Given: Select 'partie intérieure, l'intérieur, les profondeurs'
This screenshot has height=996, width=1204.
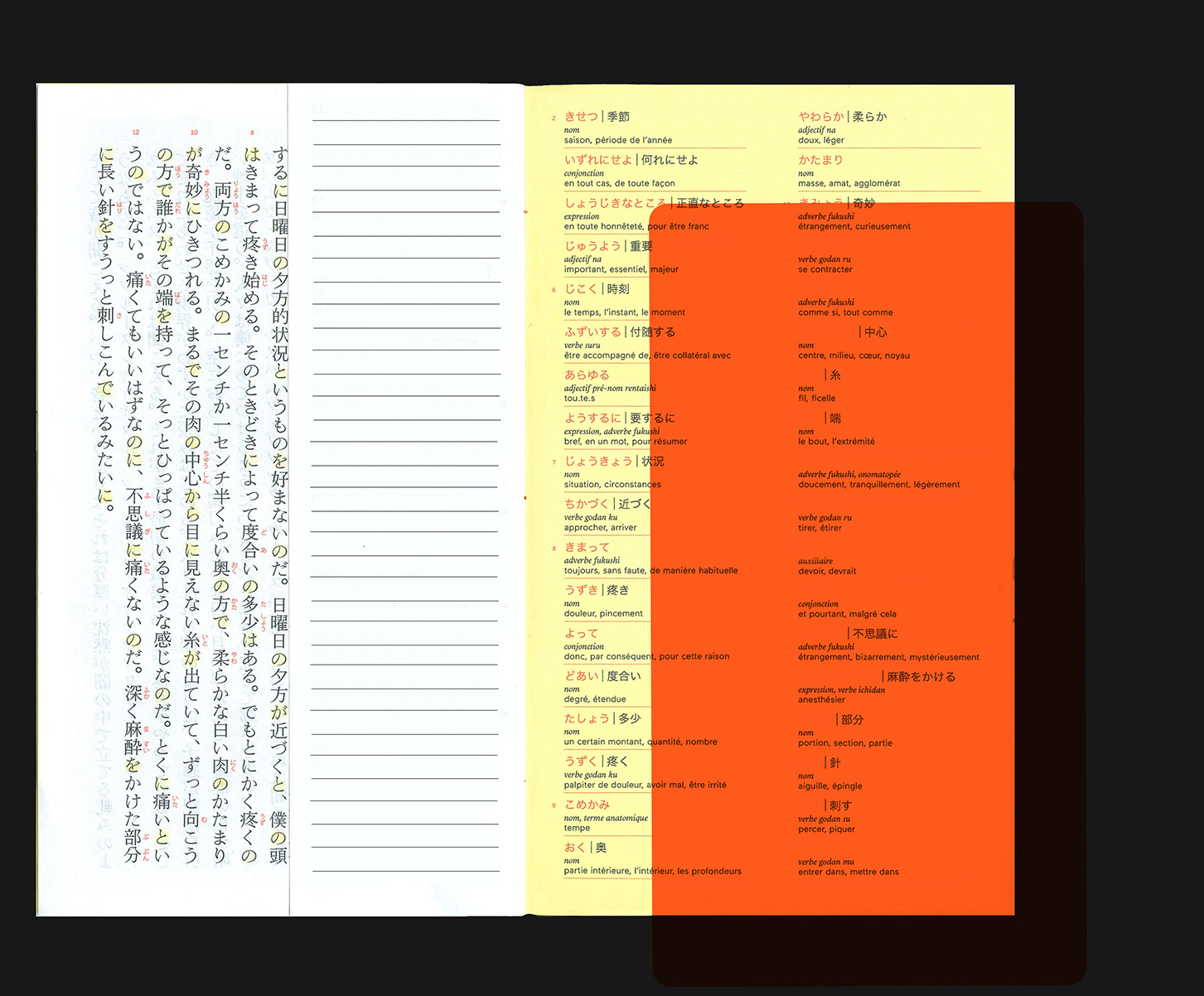Looking at the screenshot, I should 653,871.
